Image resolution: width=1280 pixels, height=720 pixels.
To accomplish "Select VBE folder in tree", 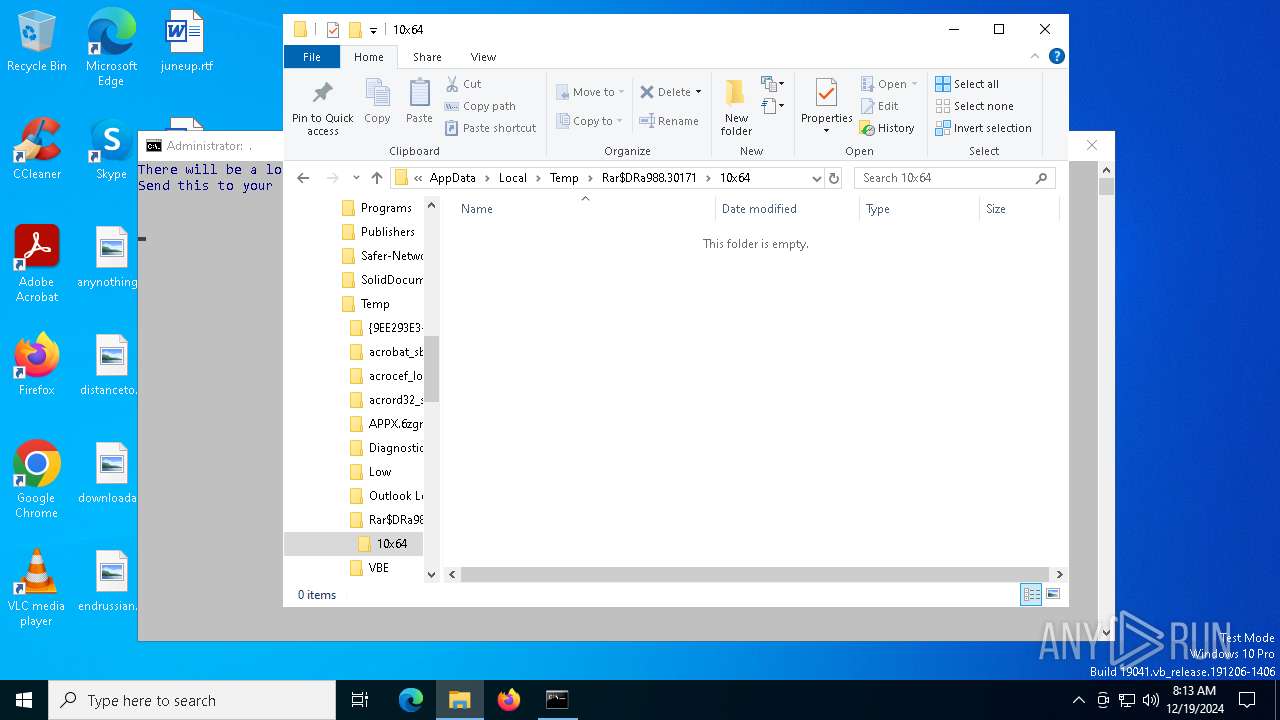I will coord(378,568).
